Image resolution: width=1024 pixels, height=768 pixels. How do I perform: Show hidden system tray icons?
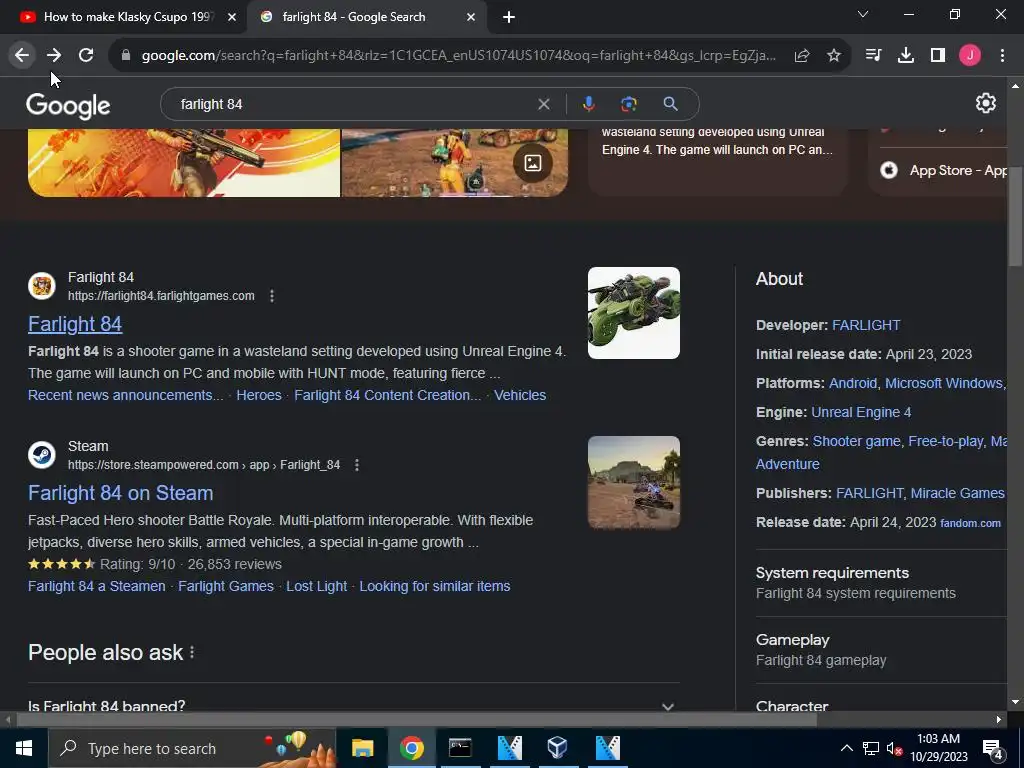(846, 748)
